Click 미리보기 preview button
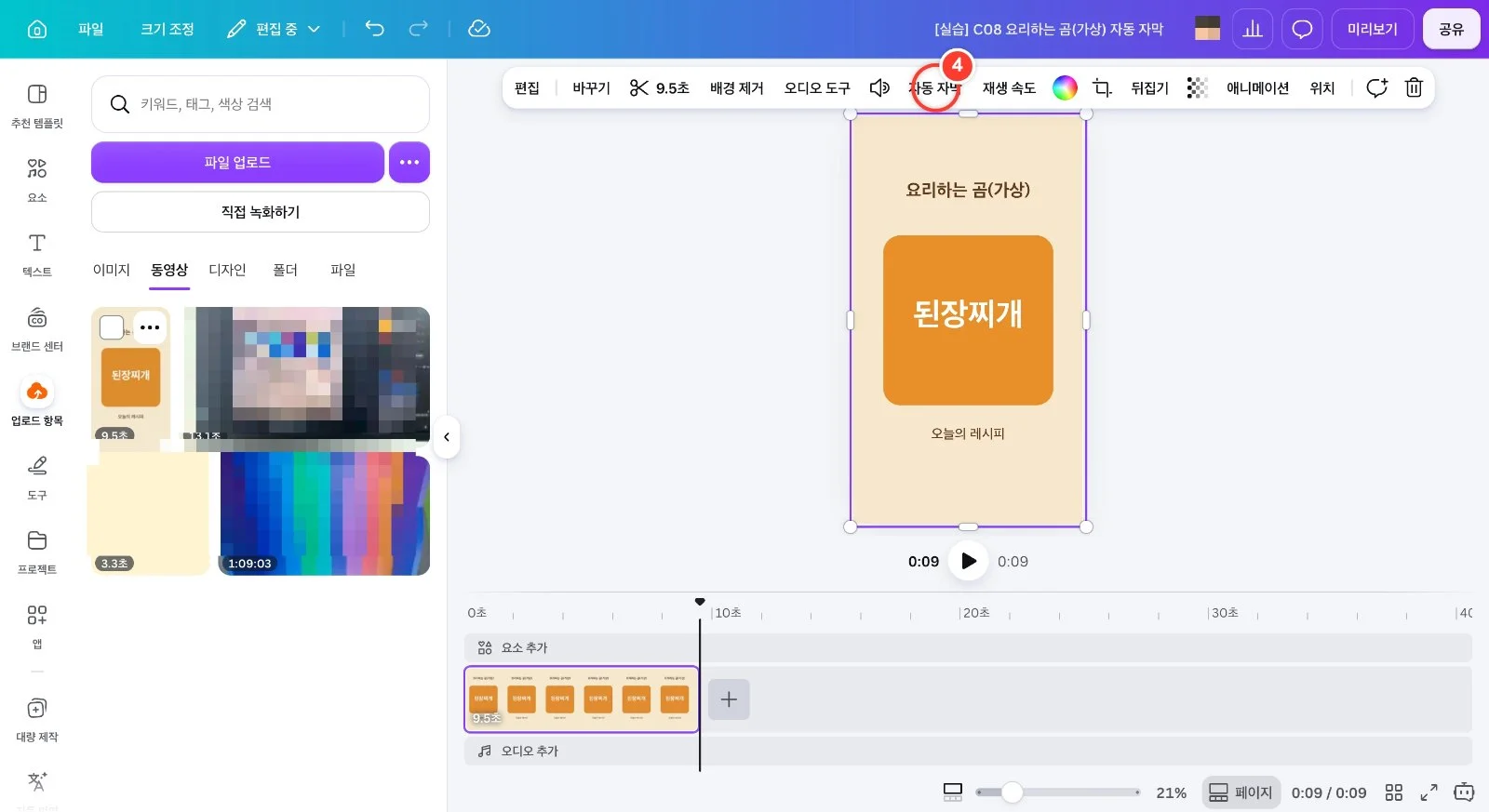Viewport: 1489px width, 812px height. (1373, 29)
